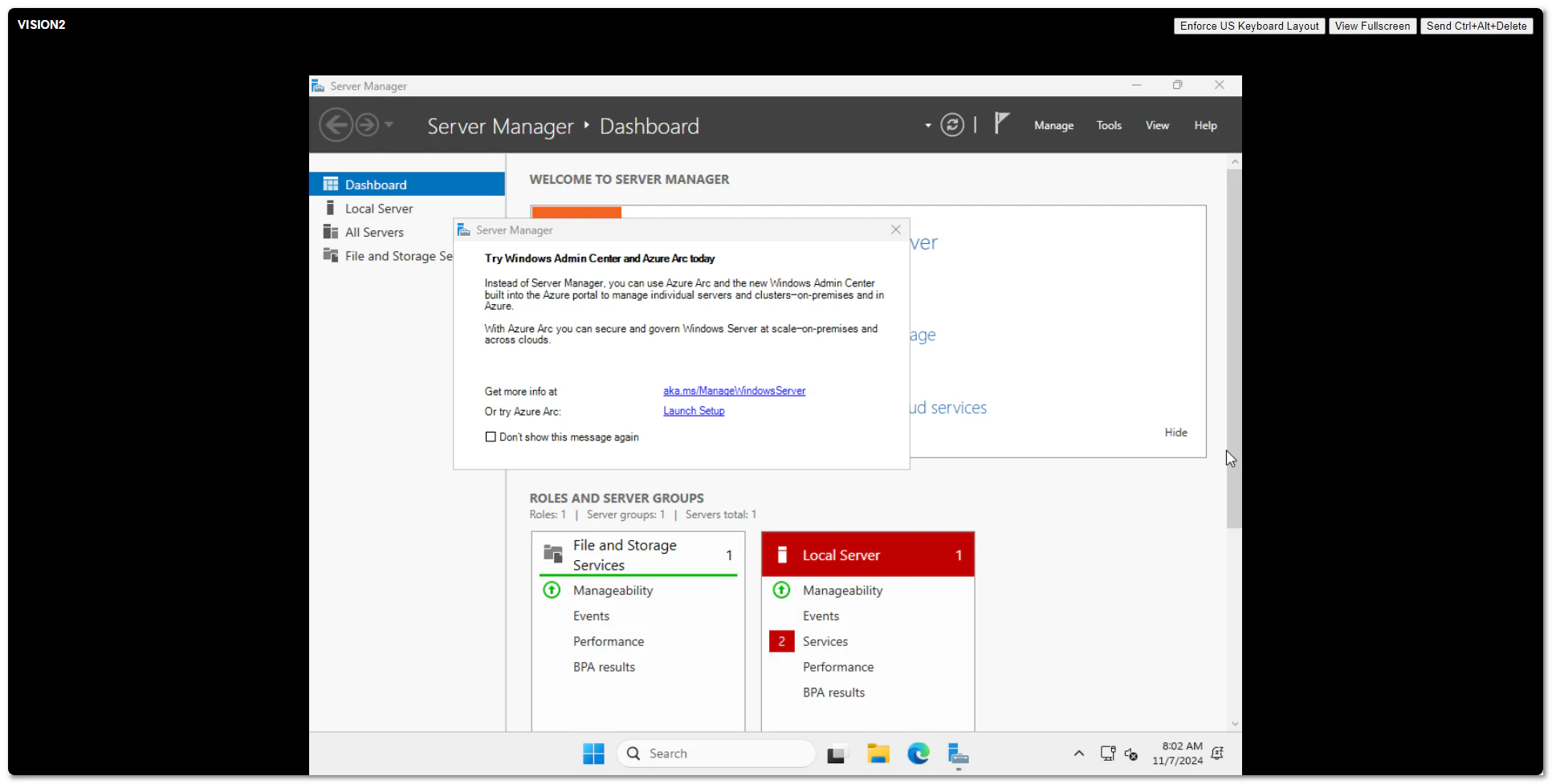Image resolution: width=1552 pixels, height=784 pixels.
Task: Open the clock showing 8:02 AM
Action: [1177, 754]
